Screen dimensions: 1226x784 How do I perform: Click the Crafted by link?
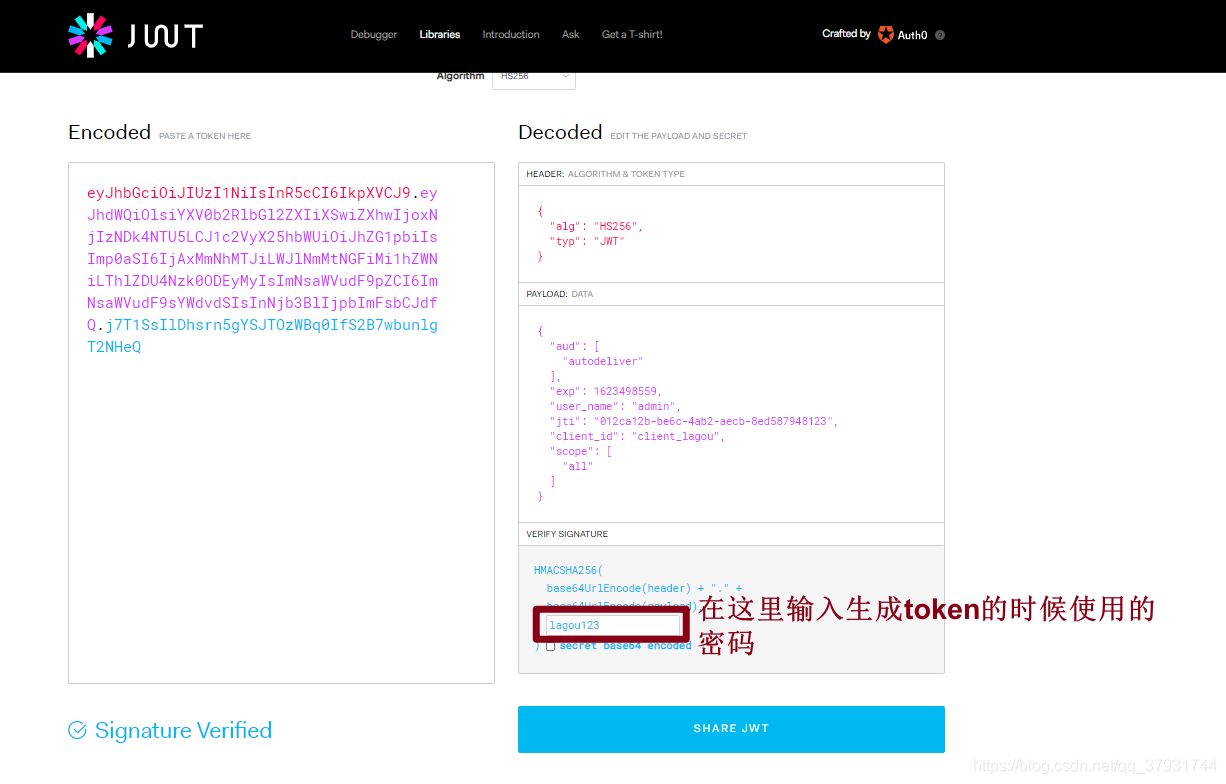point(846,34)
